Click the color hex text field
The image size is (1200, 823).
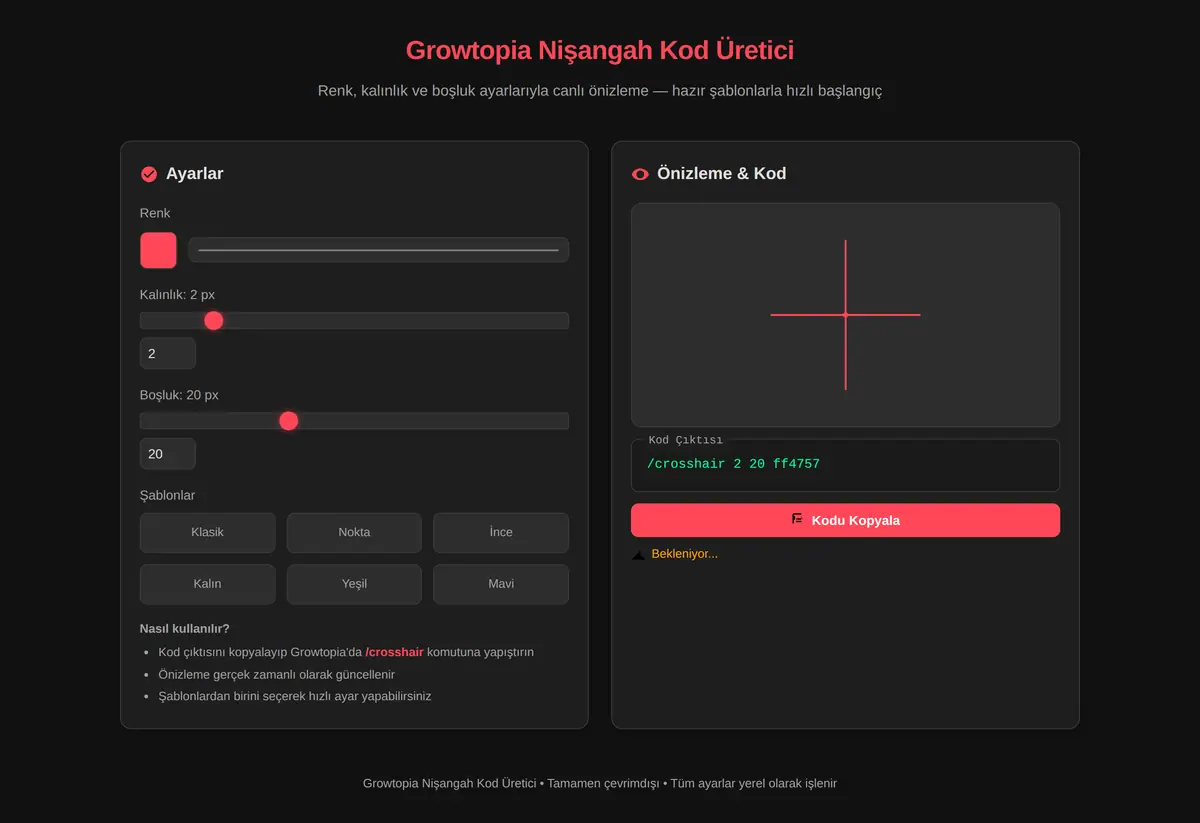[378, 250]
